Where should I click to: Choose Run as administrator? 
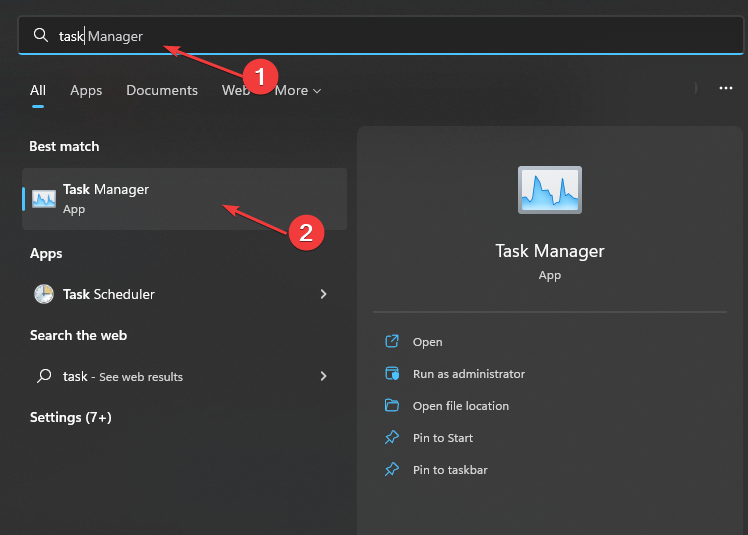[468, 374]
